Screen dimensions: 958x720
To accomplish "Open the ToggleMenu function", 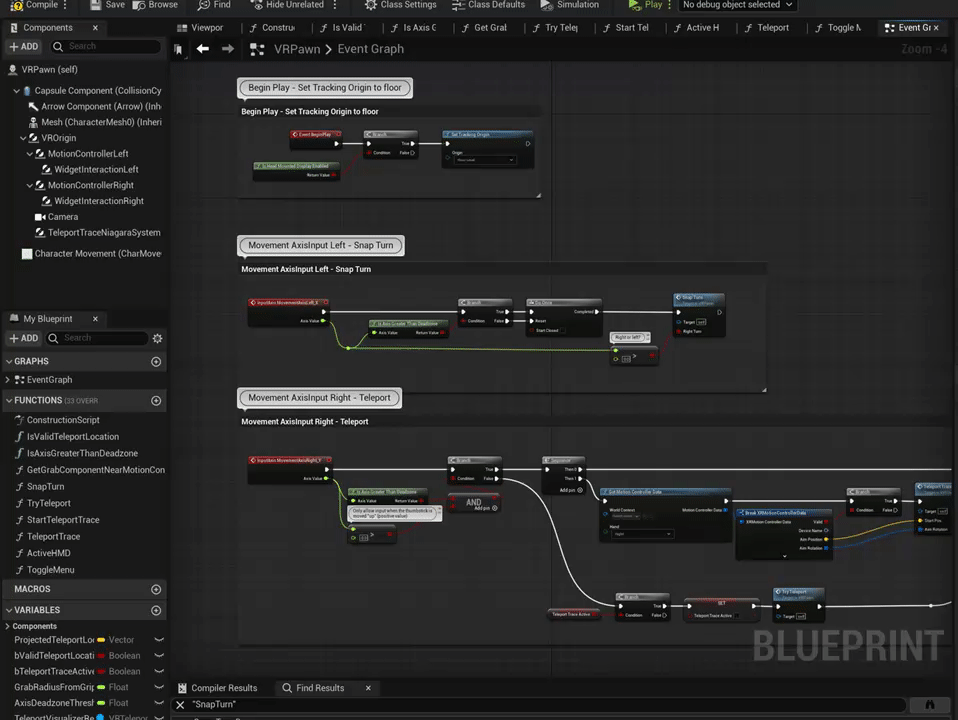I will point(50,570).
